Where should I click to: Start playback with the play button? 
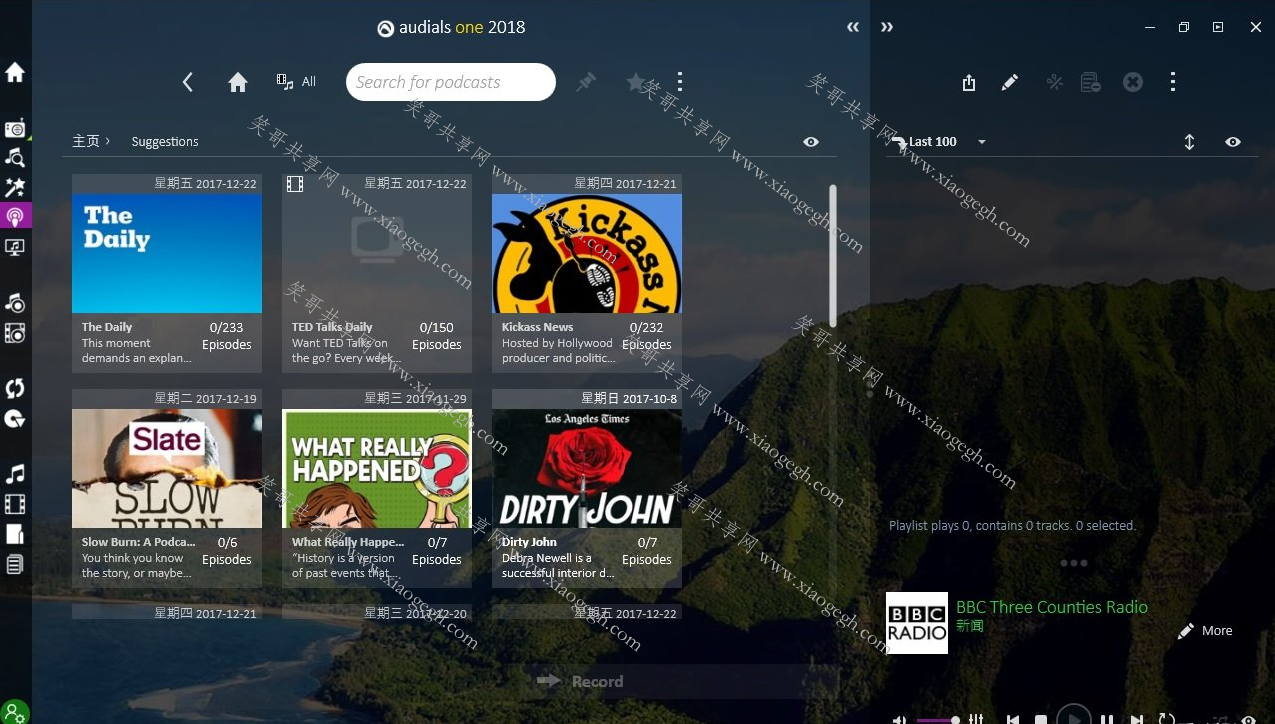pyautogui.click(x=1074, y=716)
